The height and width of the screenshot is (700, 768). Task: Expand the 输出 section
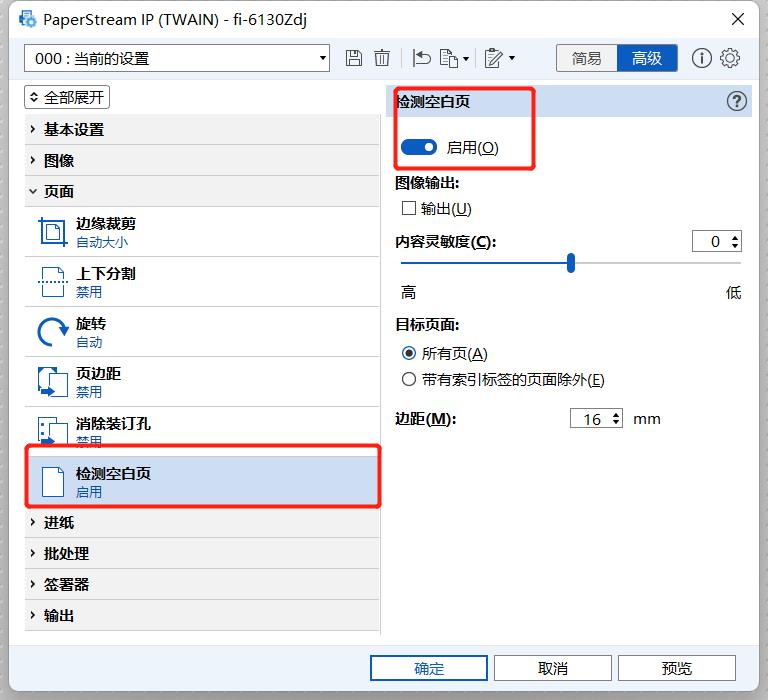(x=202, y=615)
